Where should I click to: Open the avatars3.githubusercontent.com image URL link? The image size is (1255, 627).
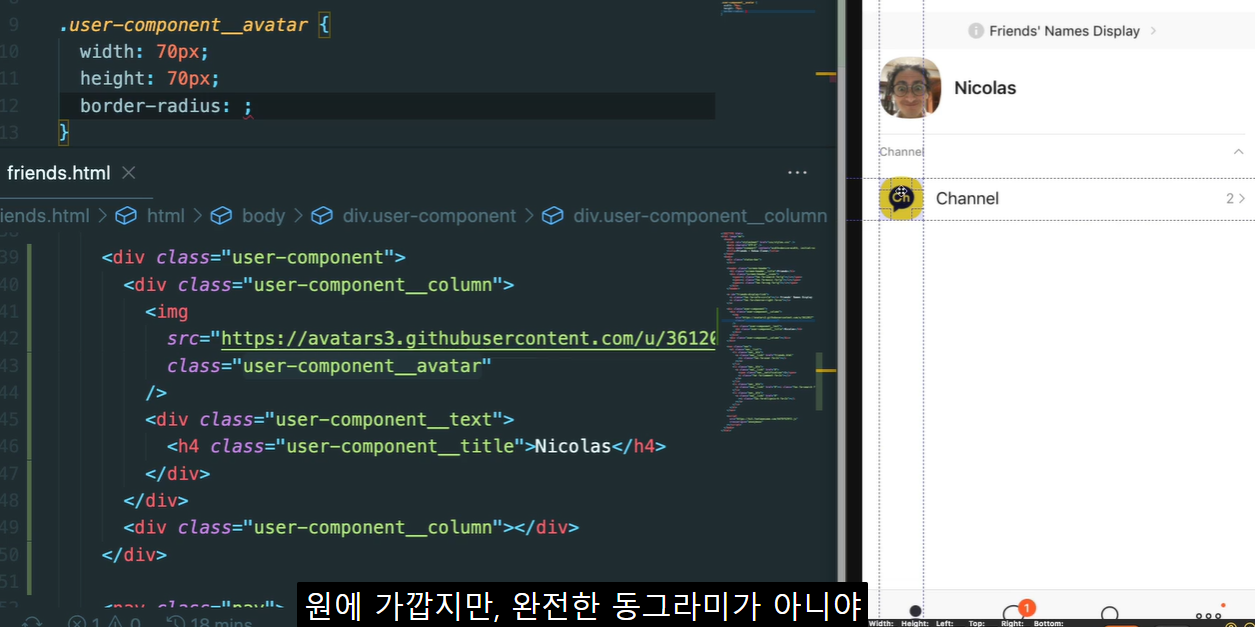tap(468, 339)
